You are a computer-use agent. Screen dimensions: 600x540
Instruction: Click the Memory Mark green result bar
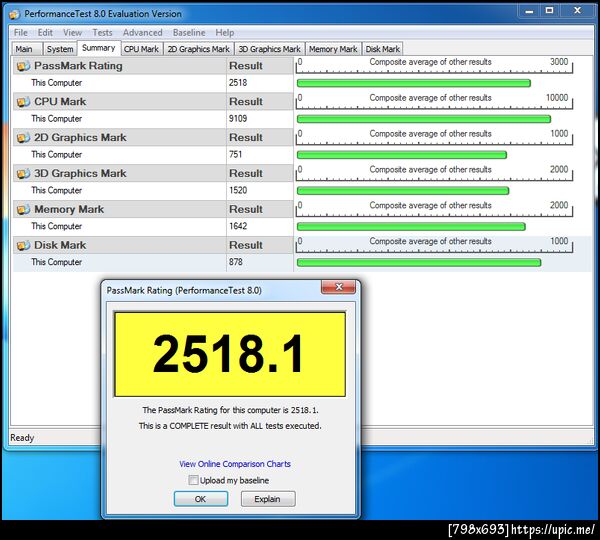click(x=411, y=227)
